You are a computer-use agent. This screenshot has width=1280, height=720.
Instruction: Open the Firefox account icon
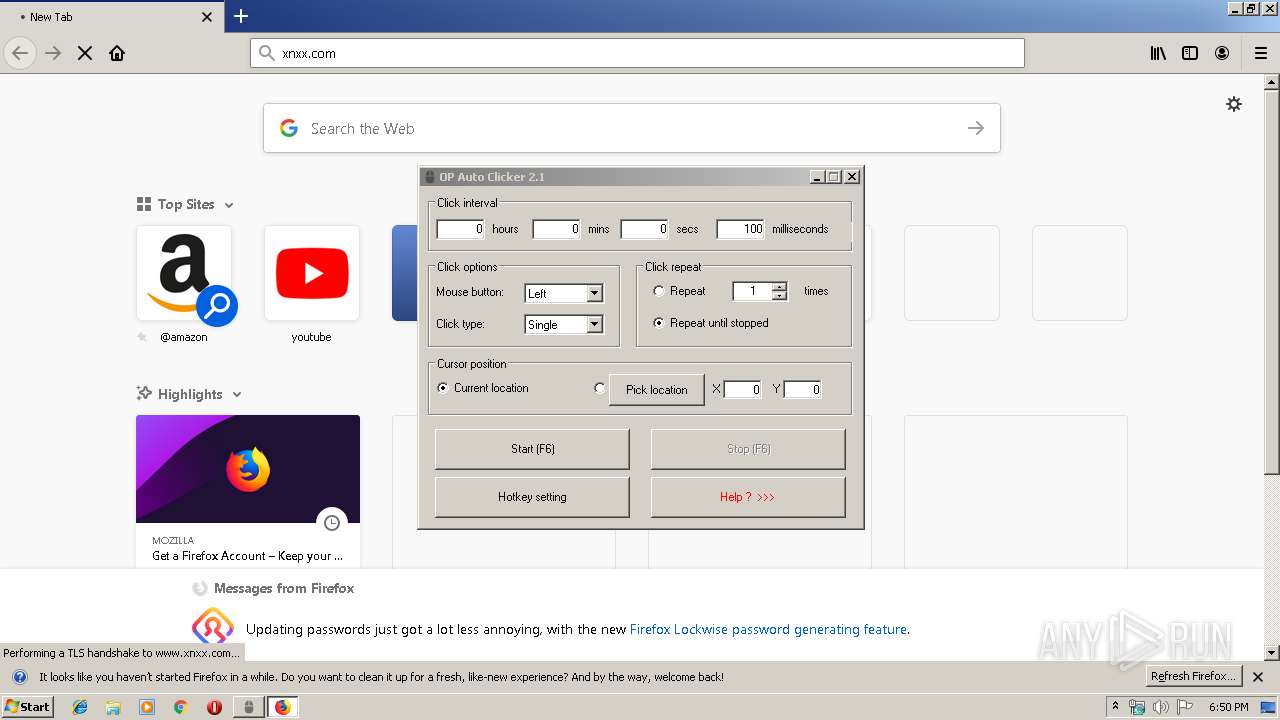[1222, 53]
